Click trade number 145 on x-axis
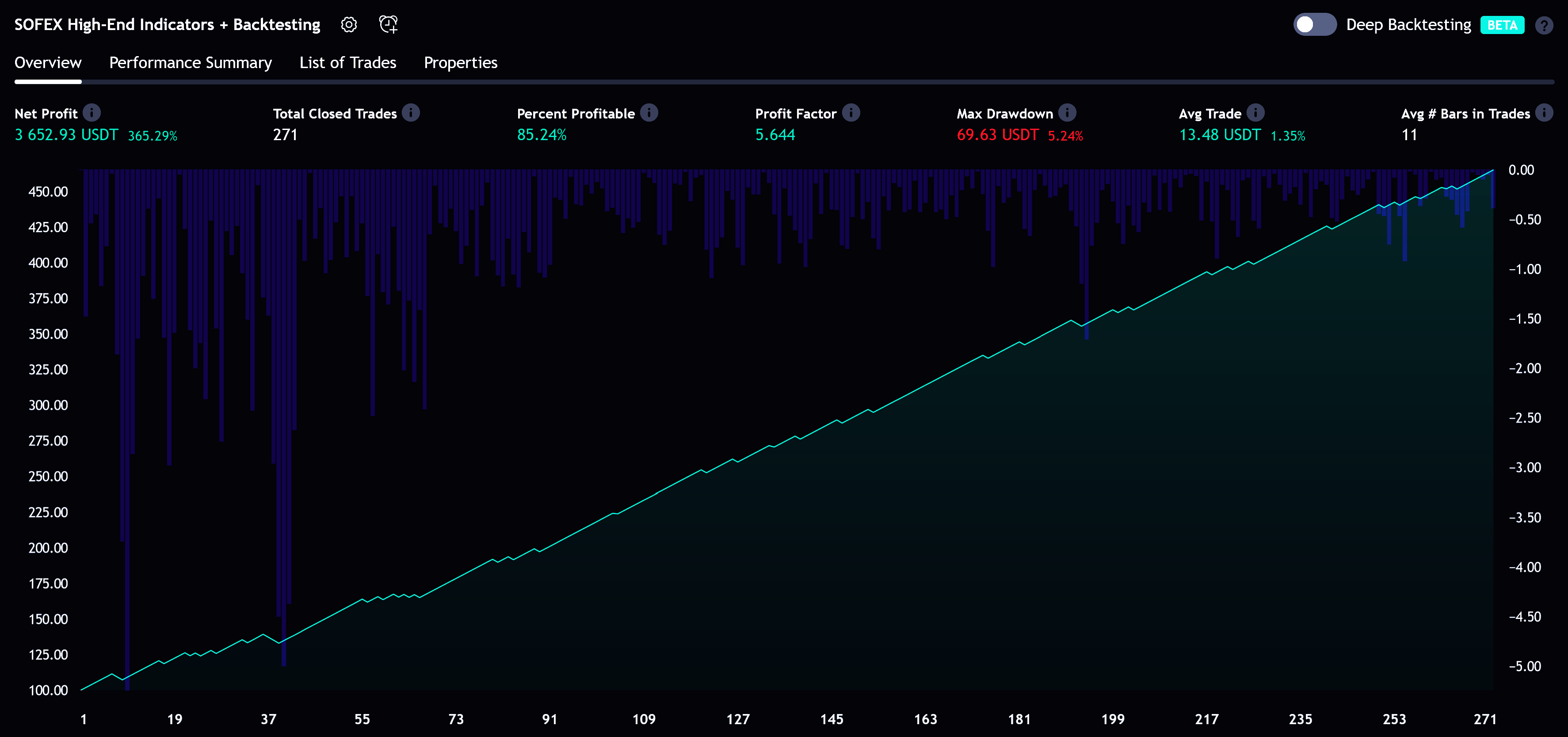The height and width of the screenshot is (737, 1568). coord(832,719)
